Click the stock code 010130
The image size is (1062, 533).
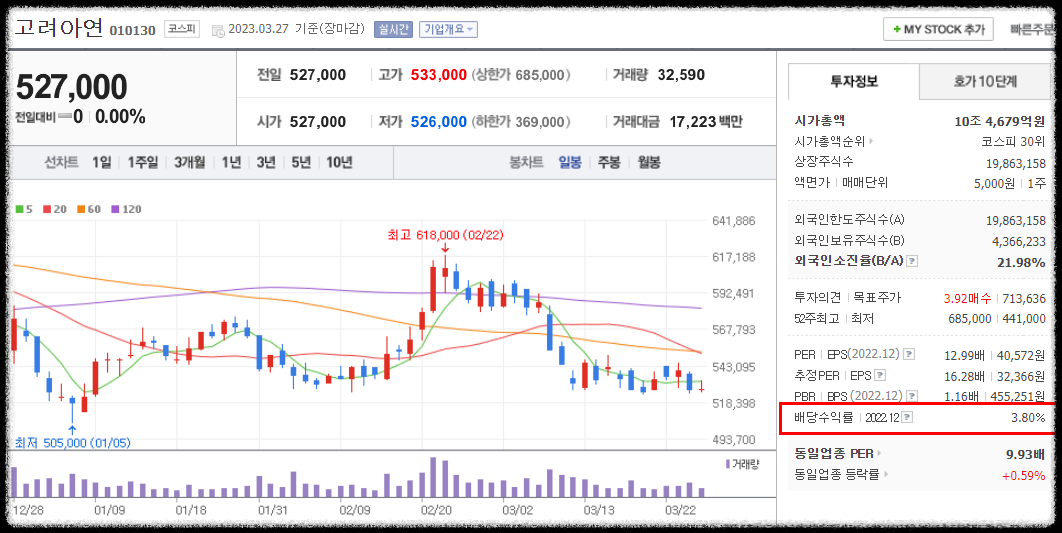[133, 30]
